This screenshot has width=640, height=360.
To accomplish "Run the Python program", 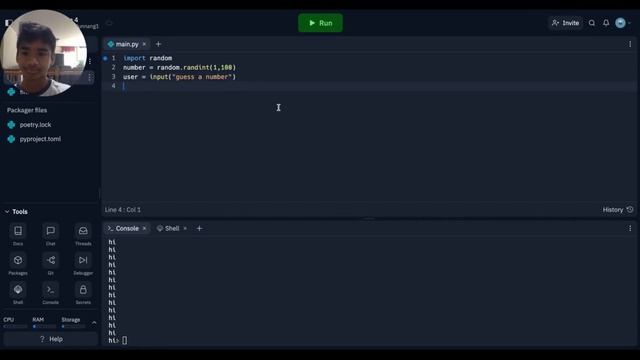I will (320, 23).
